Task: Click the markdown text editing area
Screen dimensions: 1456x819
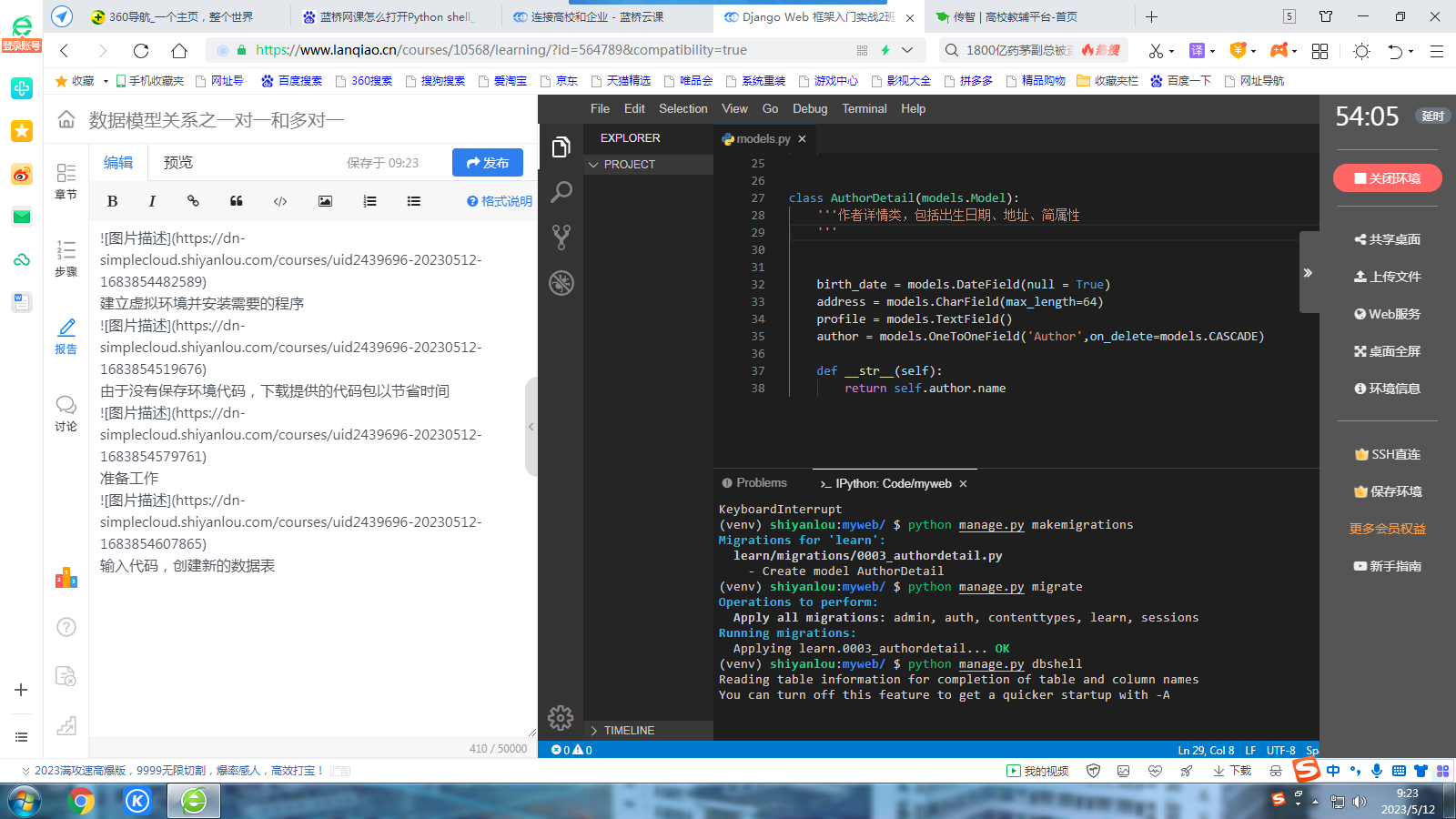Action: [309, 637]
